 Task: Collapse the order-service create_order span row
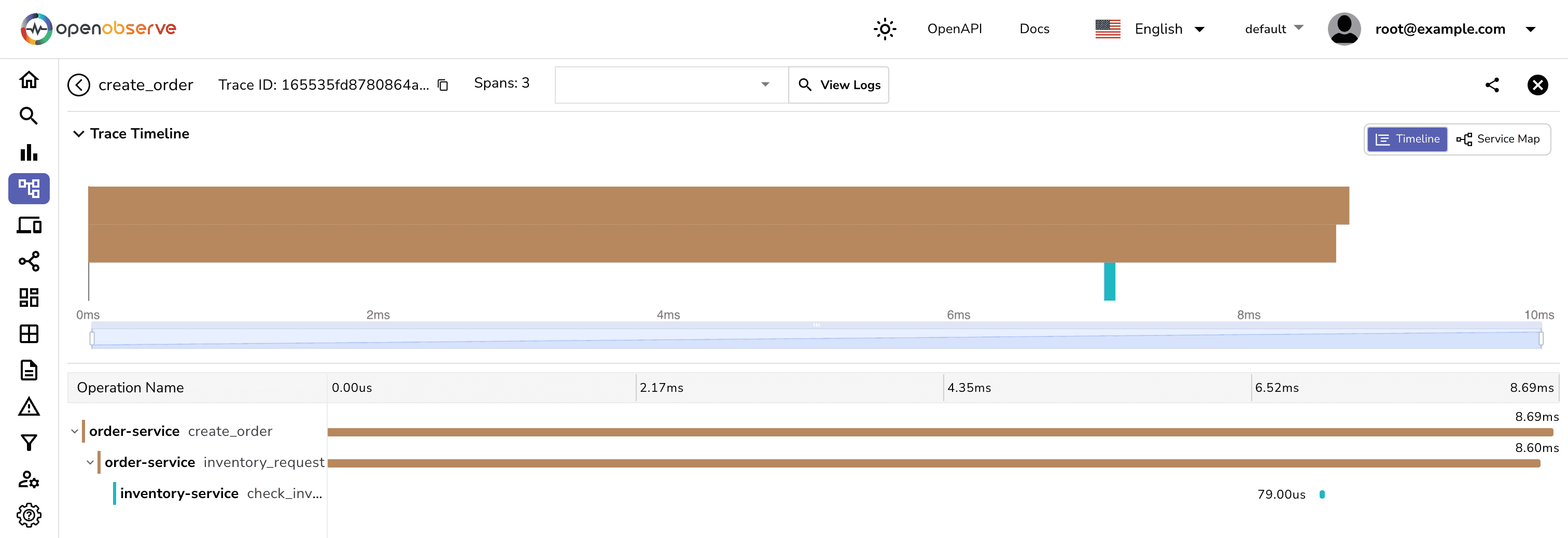pyautogui.click(x=74, y=431)
